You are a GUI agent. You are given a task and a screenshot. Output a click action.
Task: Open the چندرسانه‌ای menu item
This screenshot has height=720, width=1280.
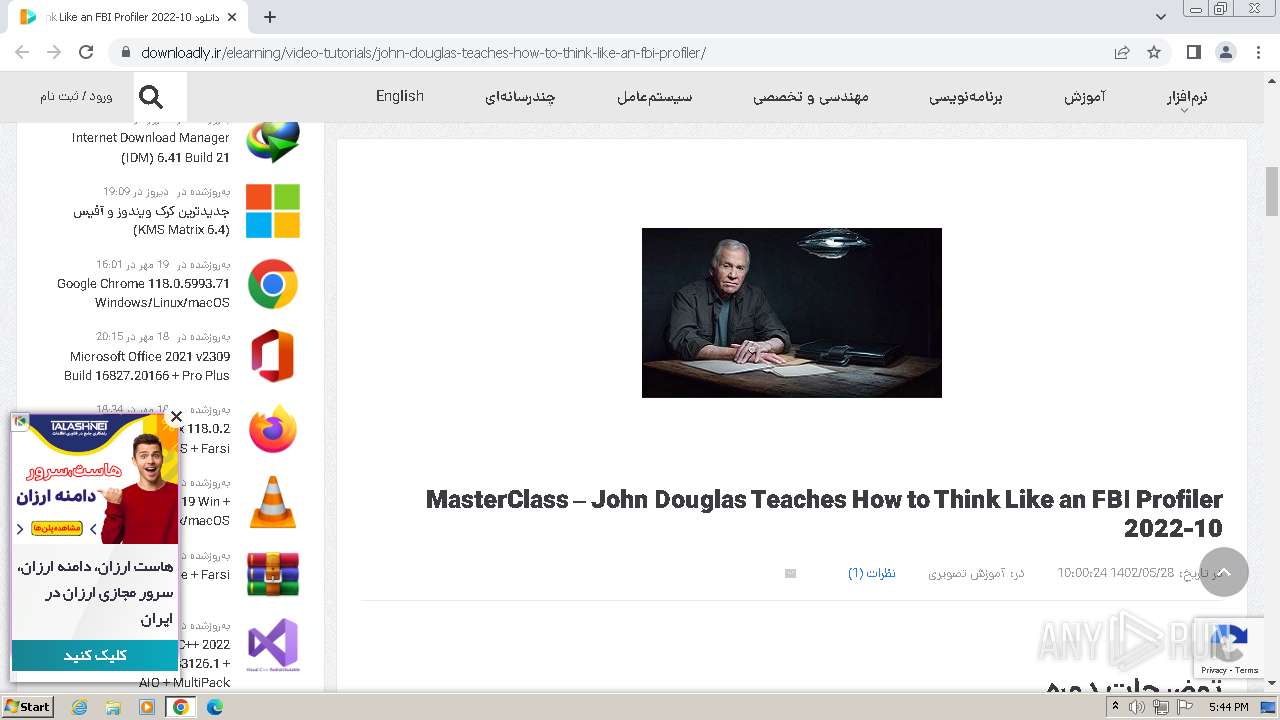pyautogui.click(x=520, y=97)
